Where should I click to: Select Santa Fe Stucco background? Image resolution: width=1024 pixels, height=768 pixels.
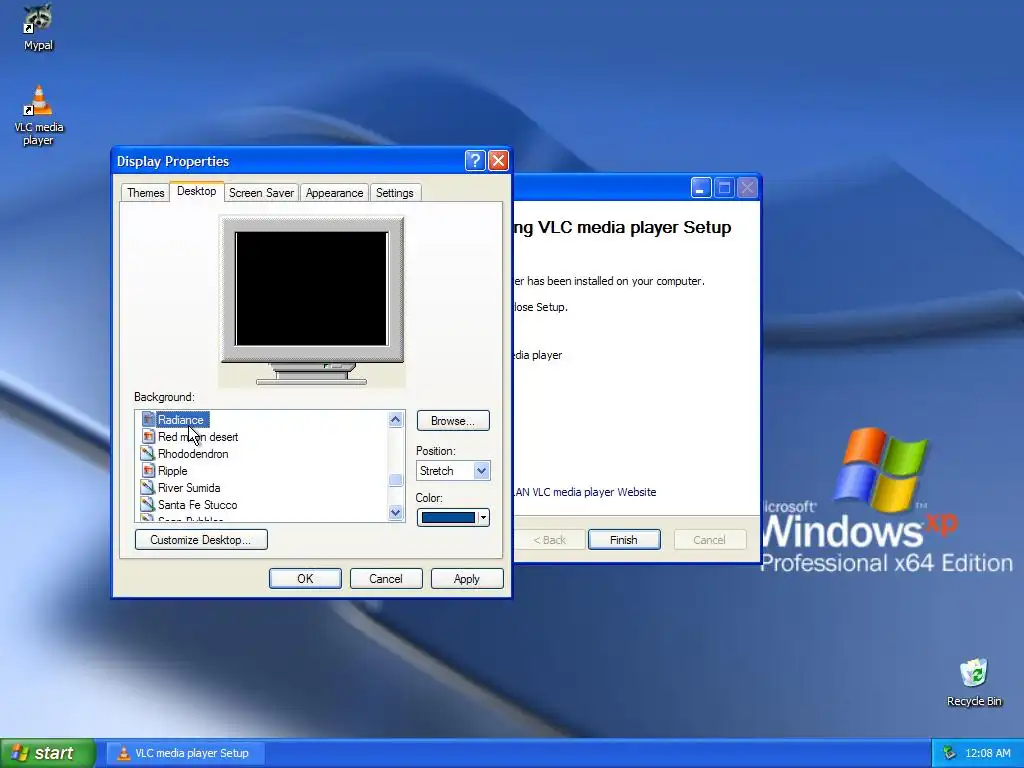pos(197,504)
